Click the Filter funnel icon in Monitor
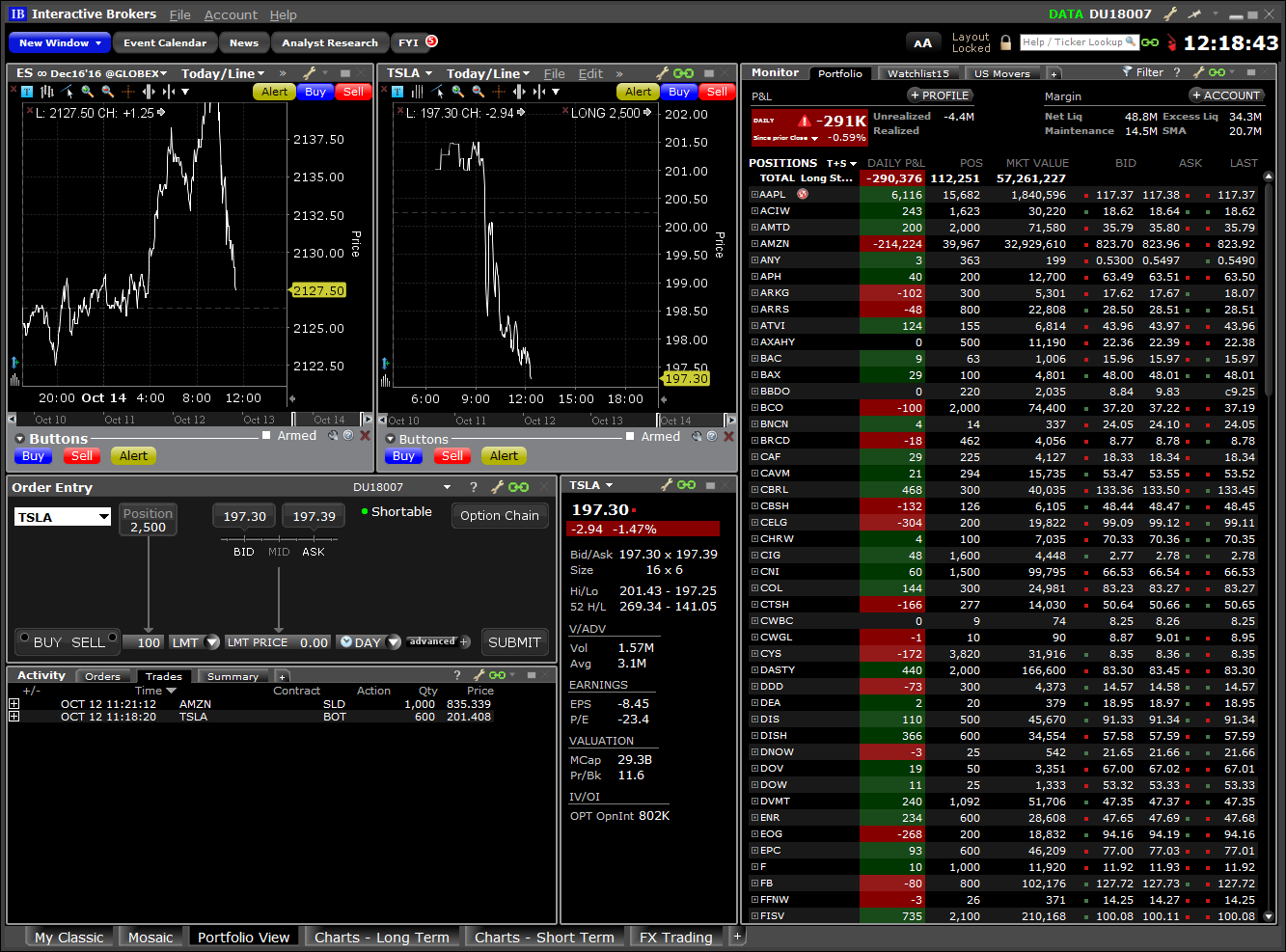 [x=1127, y=72]
